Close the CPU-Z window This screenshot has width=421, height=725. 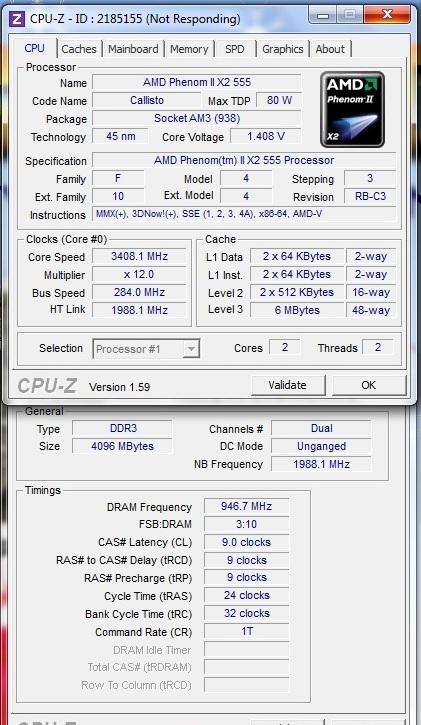click(x=387, y=15)
